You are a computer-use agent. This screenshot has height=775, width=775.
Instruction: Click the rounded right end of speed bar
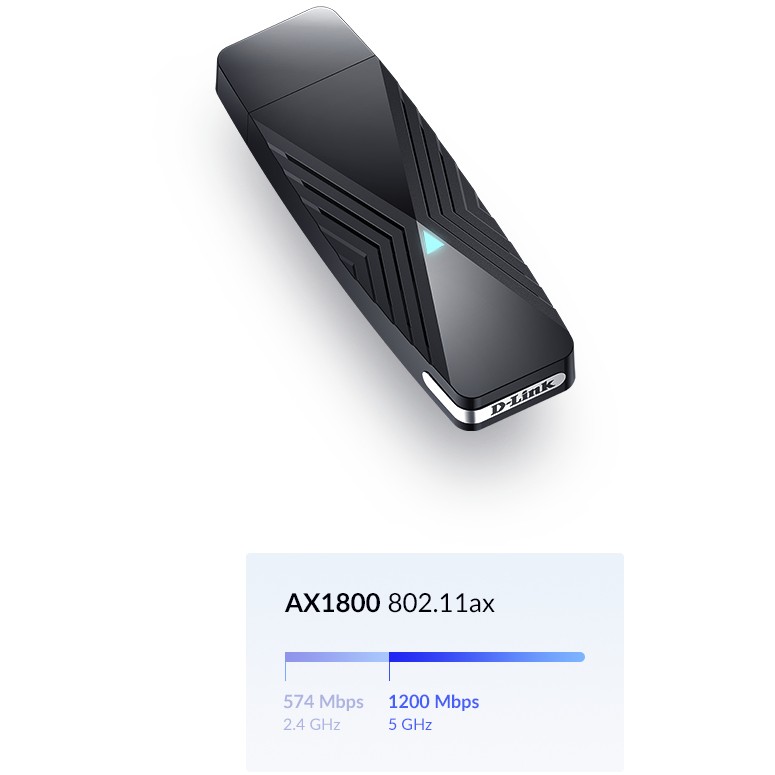pos(580,657)
